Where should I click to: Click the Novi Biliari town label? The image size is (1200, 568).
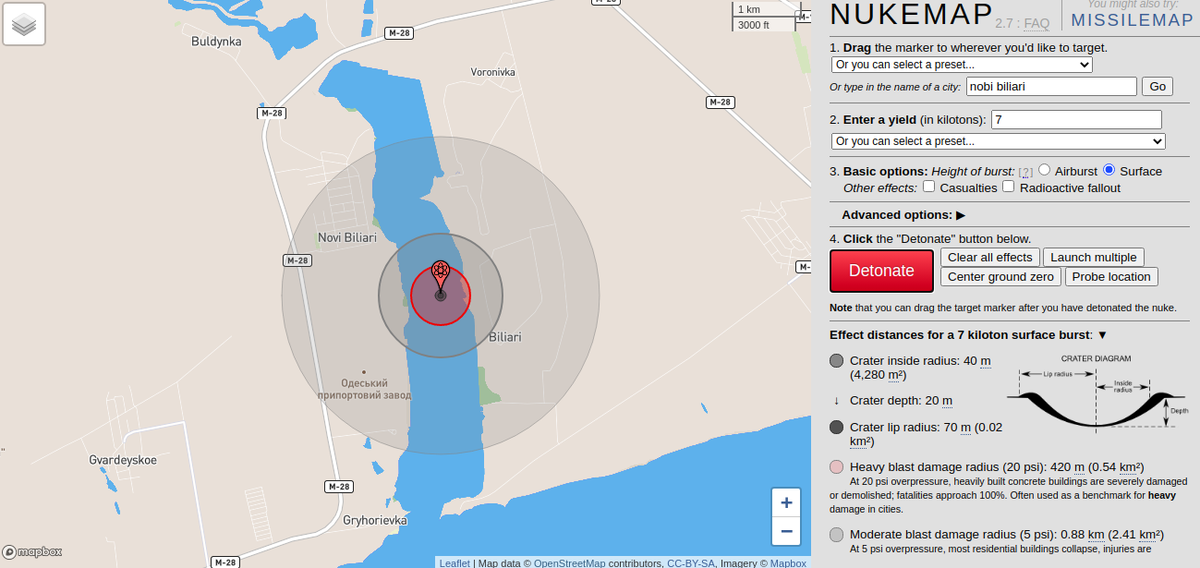click(x=347, y=238)
